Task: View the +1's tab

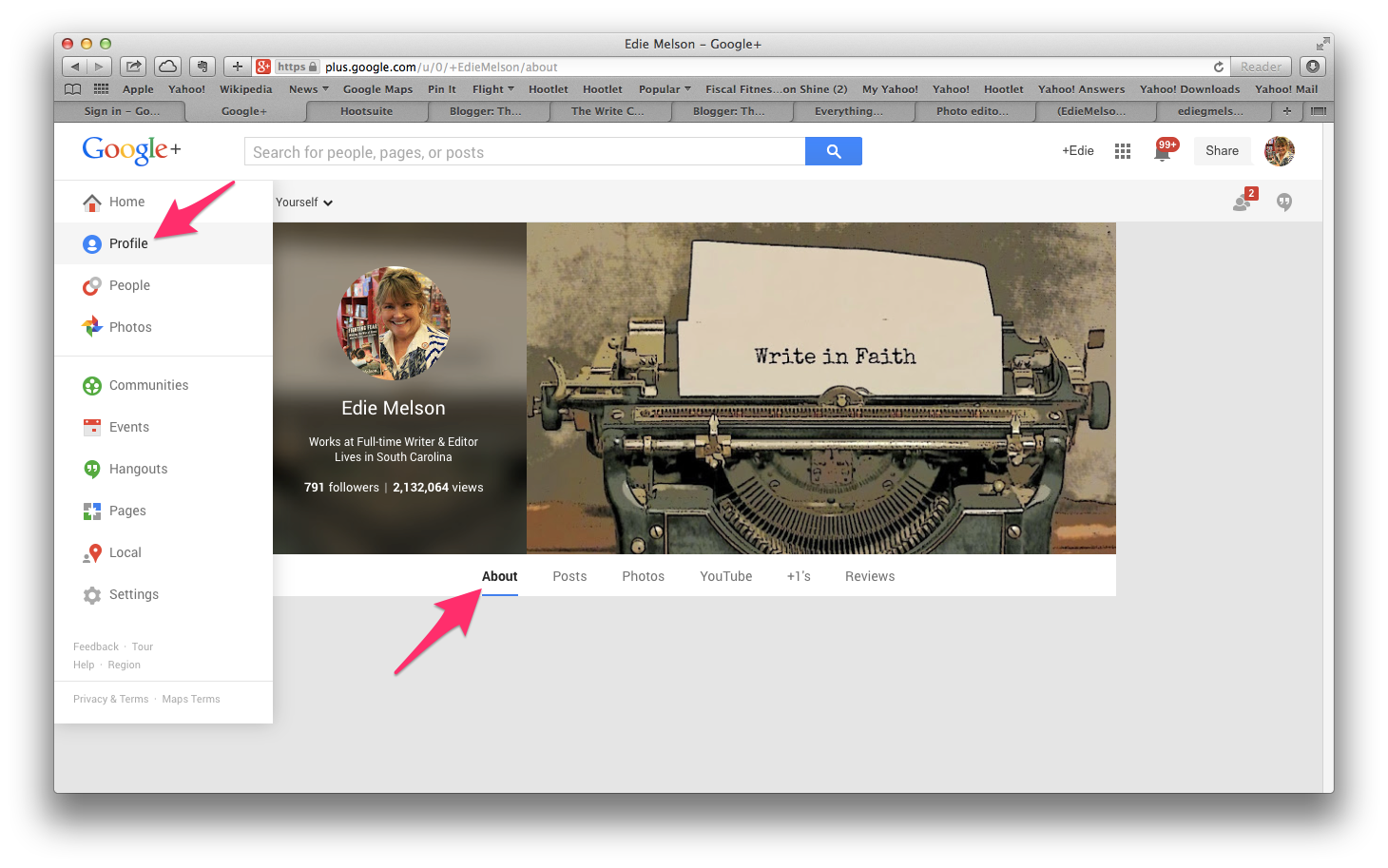Action: pos(799,576)
